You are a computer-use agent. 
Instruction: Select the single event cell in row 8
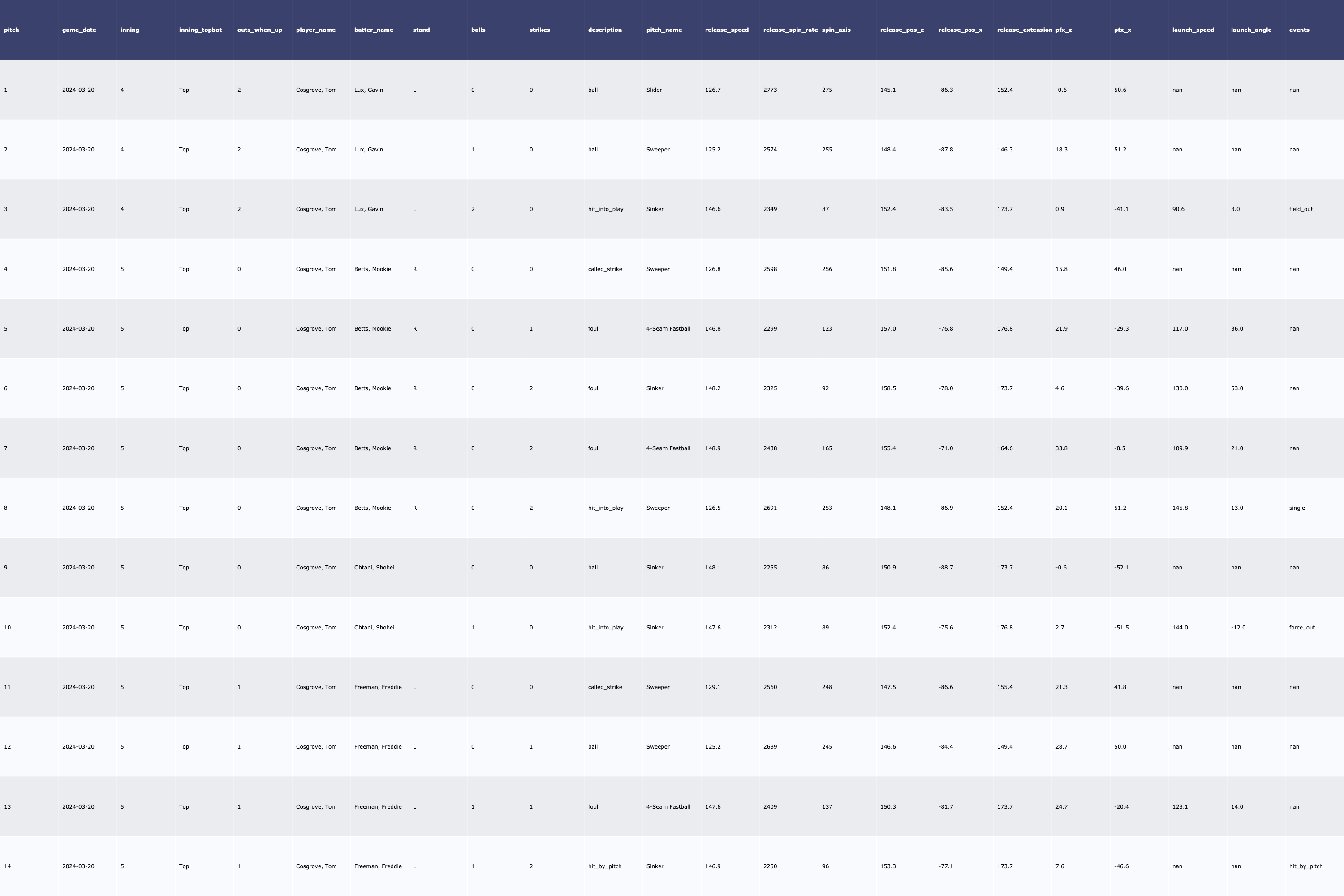tap(1297, 508)
